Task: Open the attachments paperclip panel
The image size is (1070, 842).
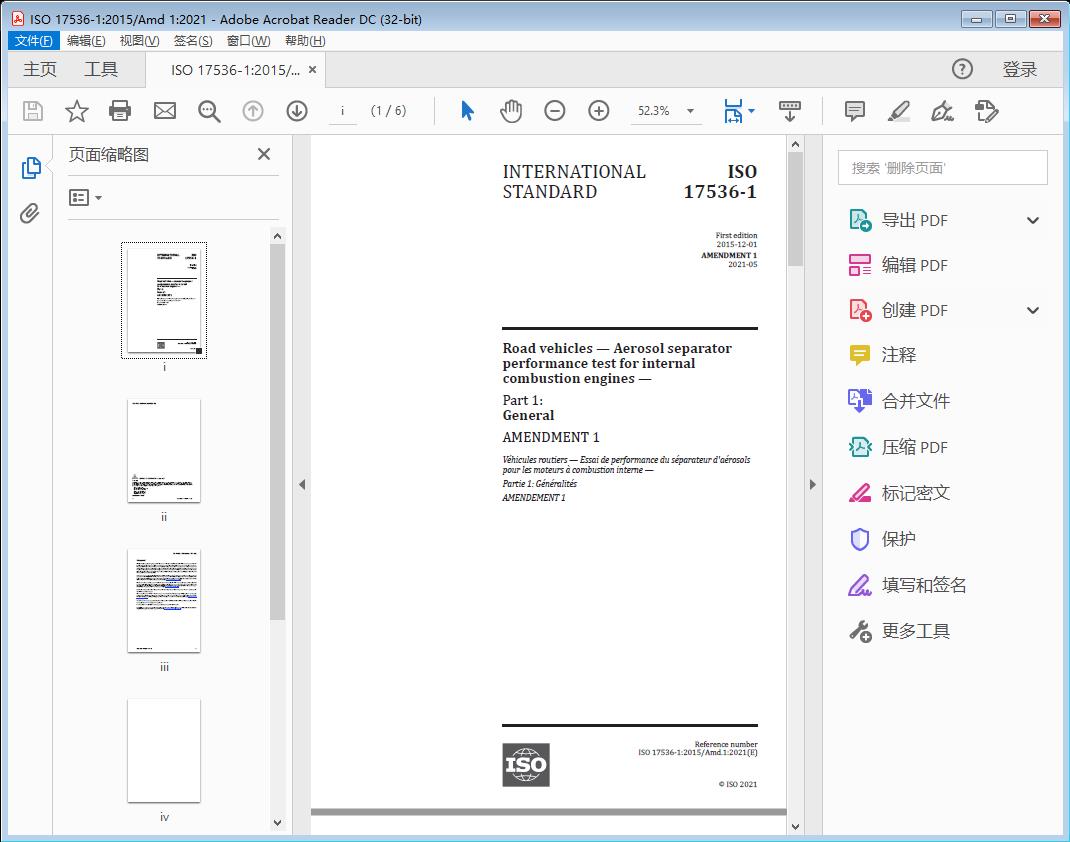Action: point(30,213)
